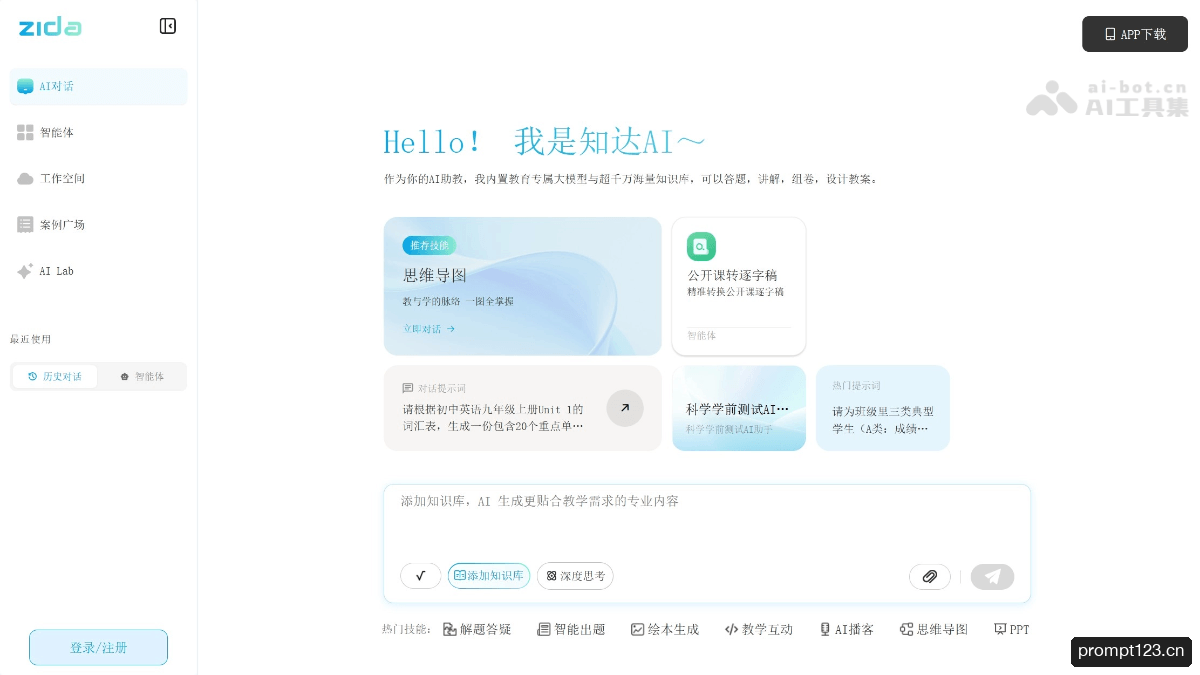1200x675 pixels.
Task: Select the PPT hot skill
Action: (1011, 629)
